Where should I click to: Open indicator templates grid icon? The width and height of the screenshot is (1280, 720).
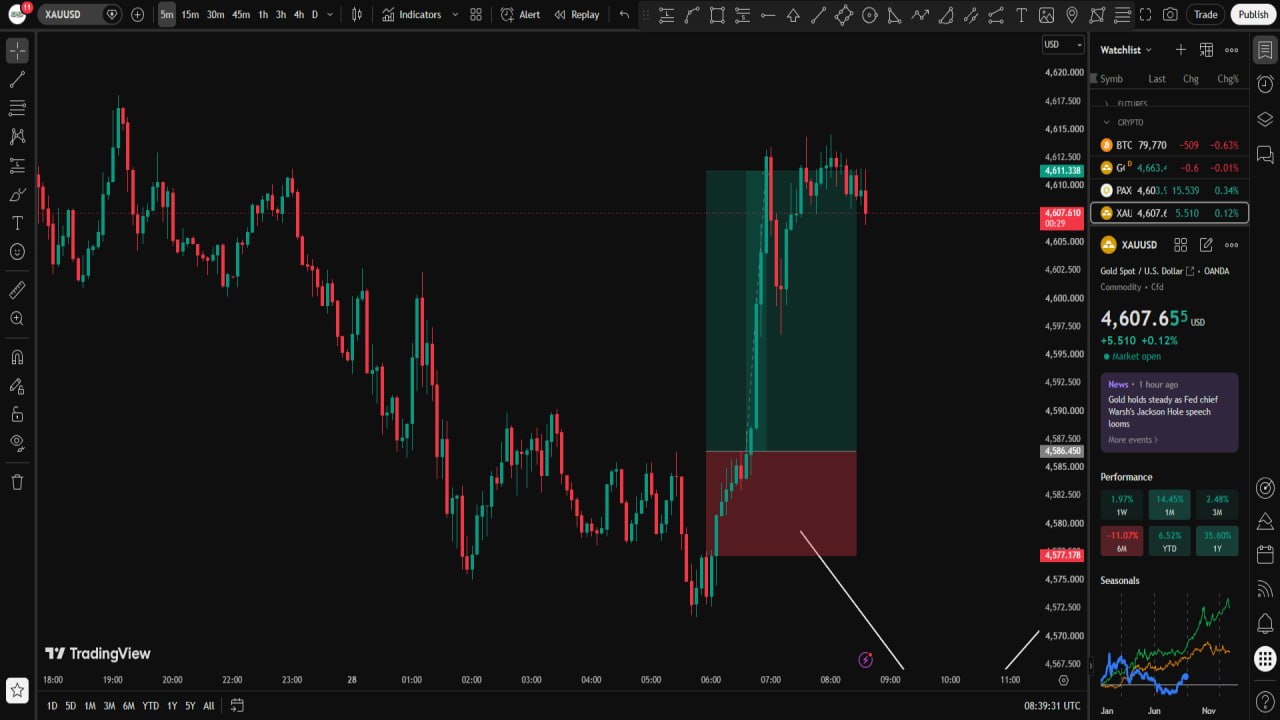[x=476, y=15]
